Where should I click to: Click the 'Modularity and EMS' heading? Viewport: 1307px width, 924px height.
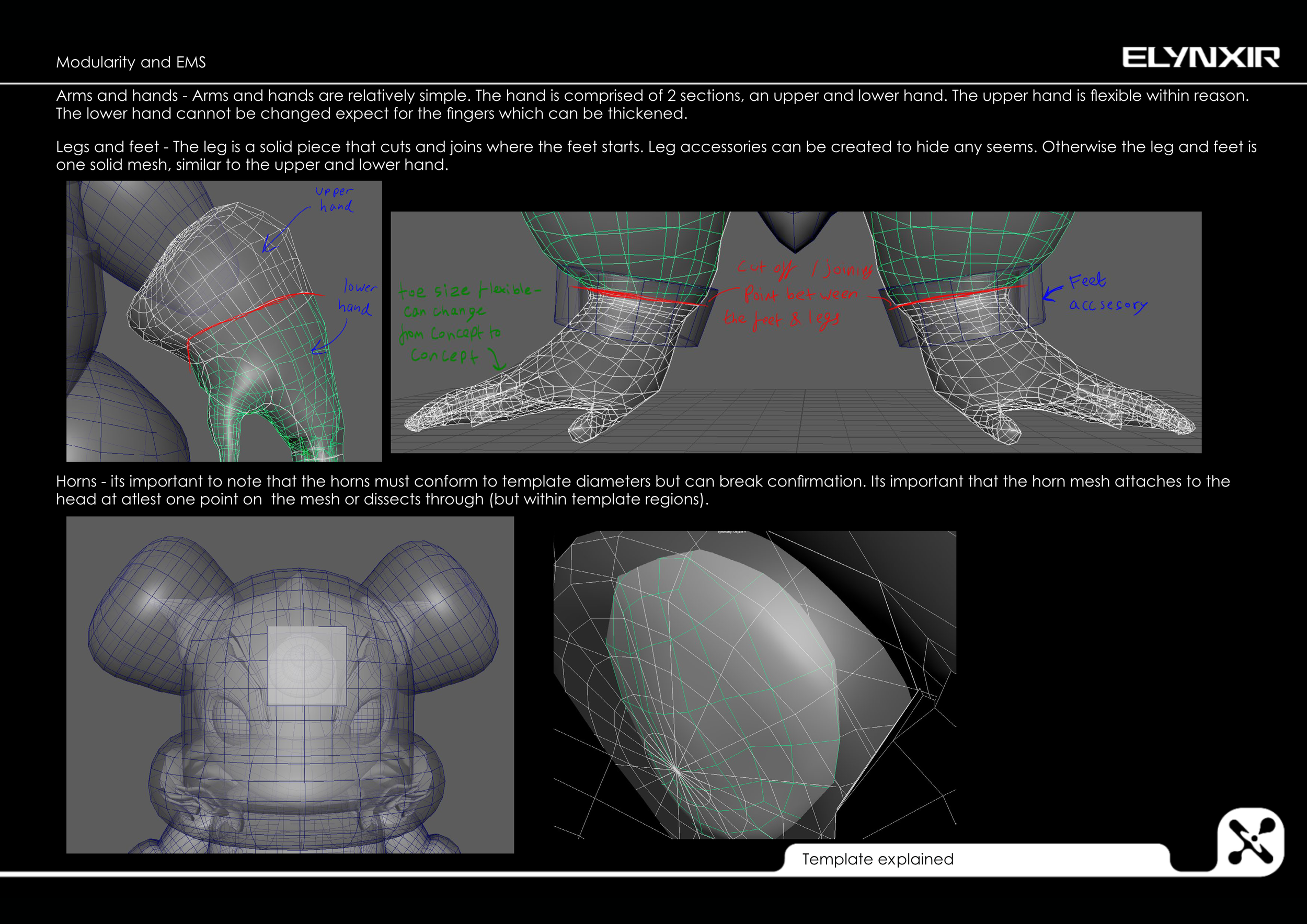point(131,62)
